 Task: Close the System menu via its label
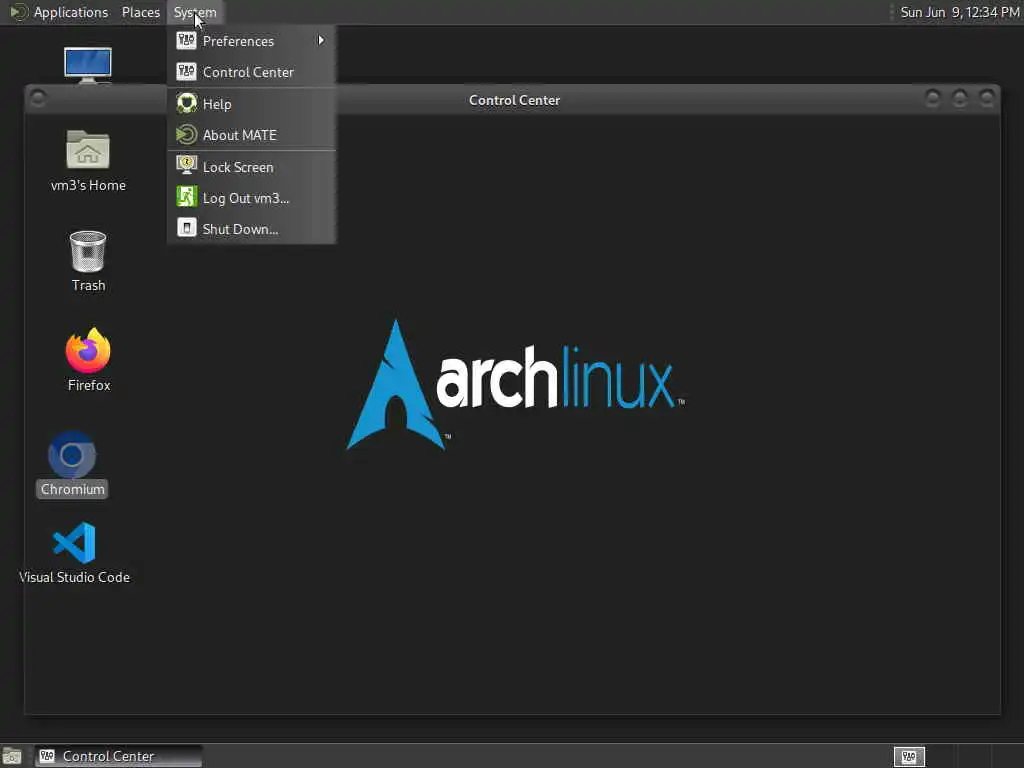(x=195, y=12)
